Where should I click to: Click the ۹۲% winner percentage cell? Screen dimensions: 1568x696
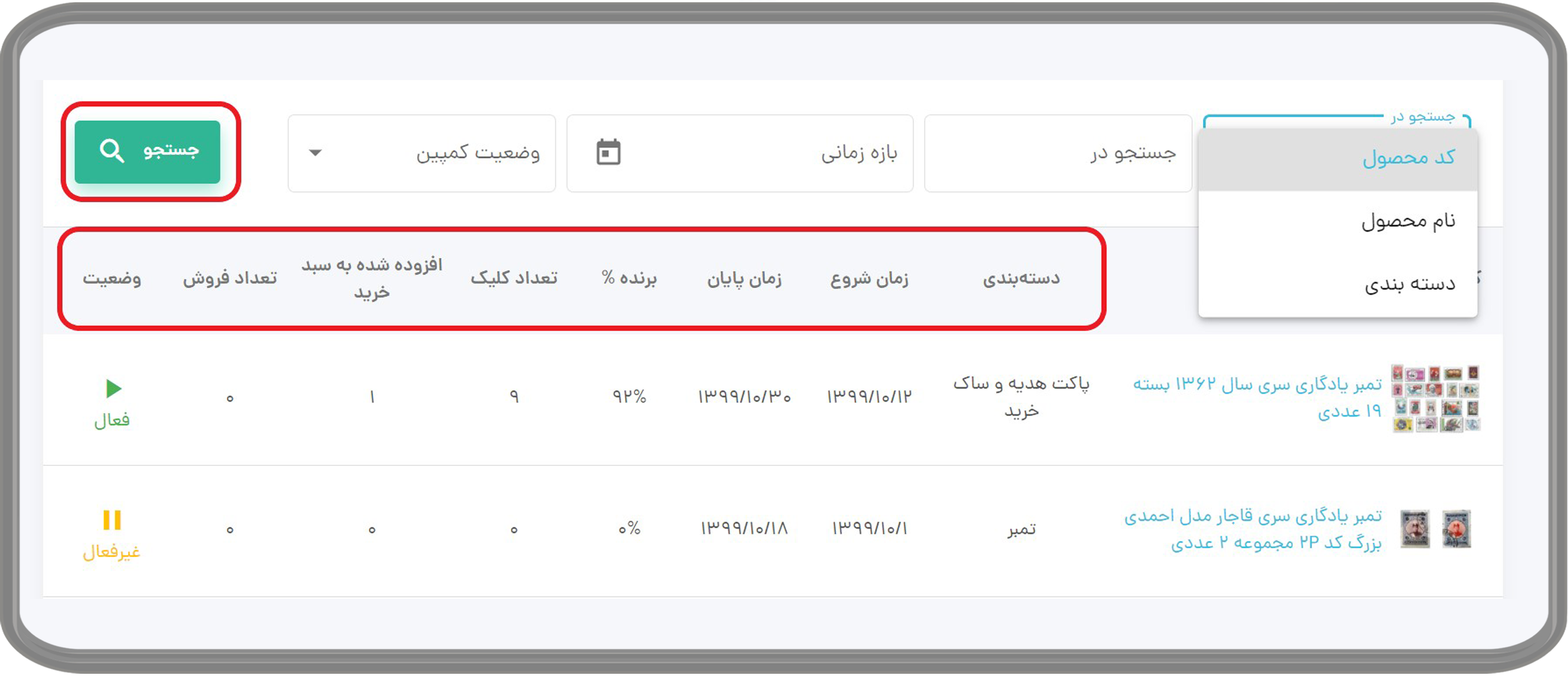629,397
